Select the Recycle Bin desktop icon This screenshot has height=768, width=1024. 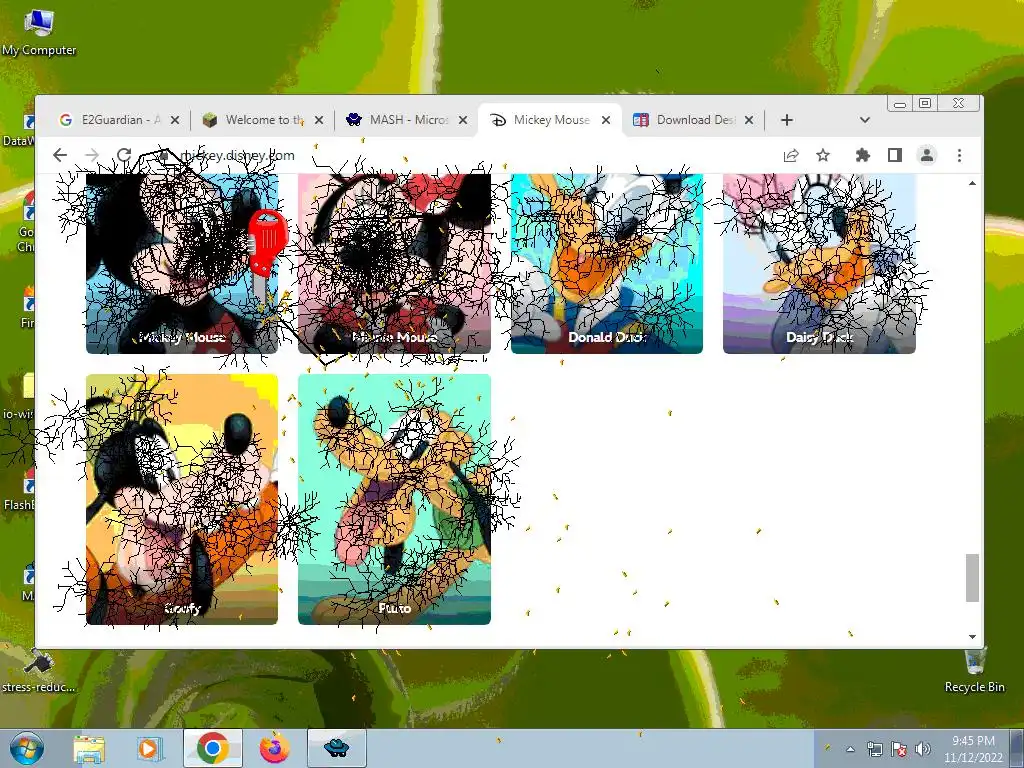click(974, 669)
